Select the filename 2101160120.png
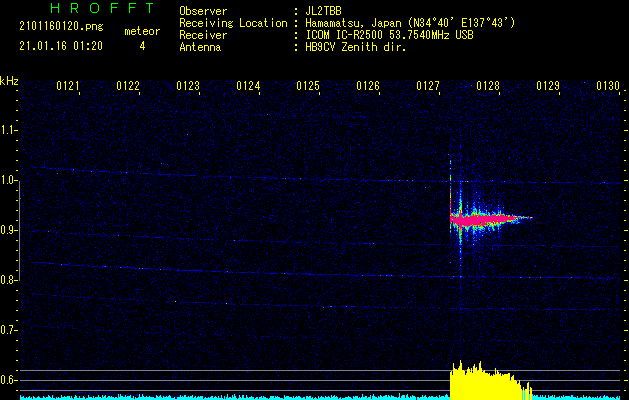 pyautogui.click(x=61, y=27)
